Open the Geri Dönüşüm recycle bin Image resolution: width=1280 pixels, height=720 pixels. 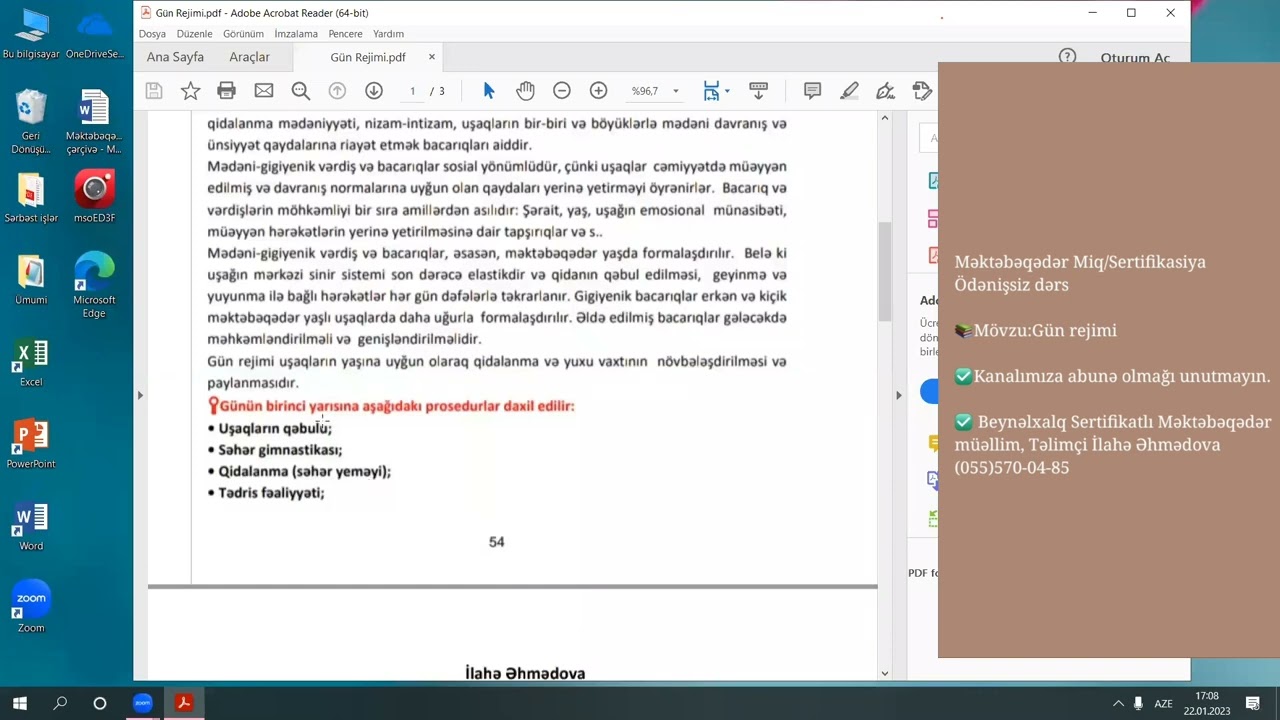pos(31,122)
